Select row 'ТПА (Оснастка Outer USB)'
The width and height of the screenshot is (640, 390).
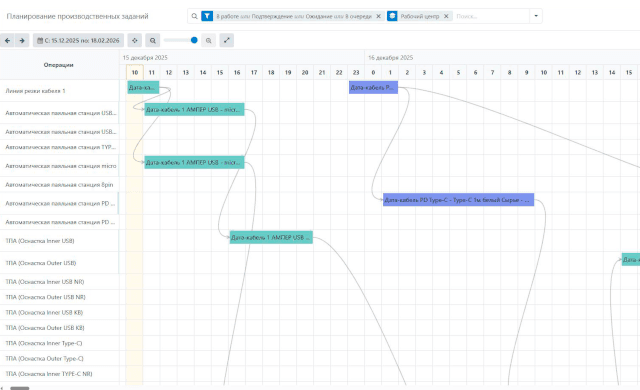point(60,263)
